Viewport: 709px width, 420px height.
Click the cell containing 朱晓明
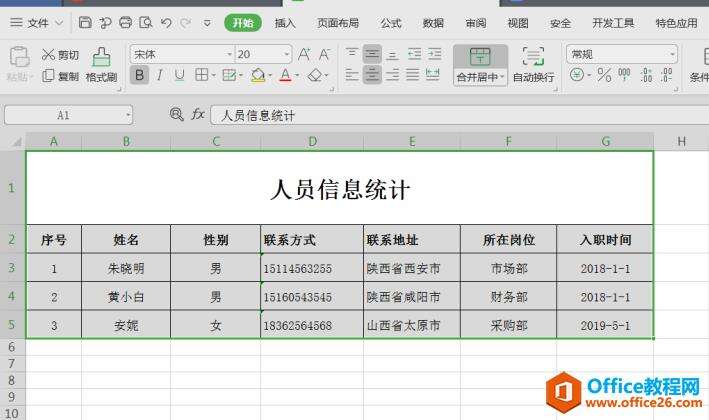[126, 268]
